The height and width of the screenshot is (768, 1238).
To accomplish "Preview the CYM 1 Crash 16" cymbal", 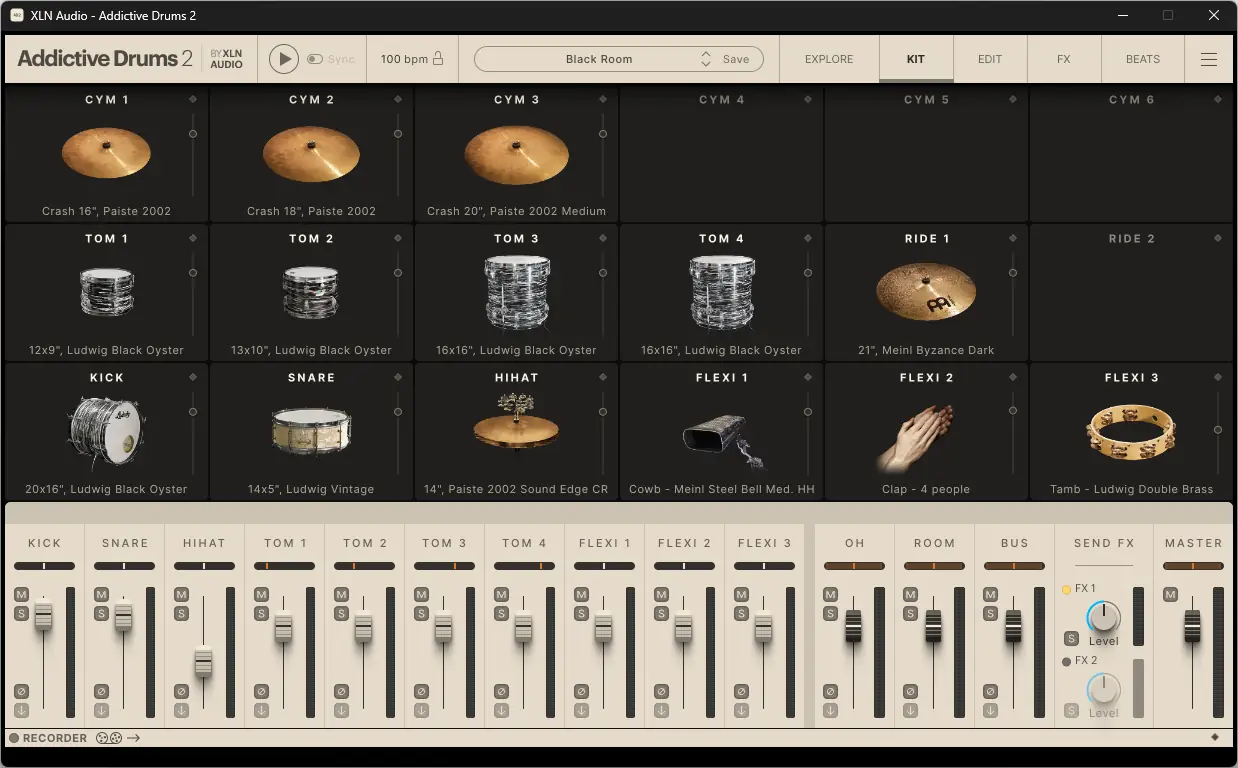I will [x=106, y=154].
